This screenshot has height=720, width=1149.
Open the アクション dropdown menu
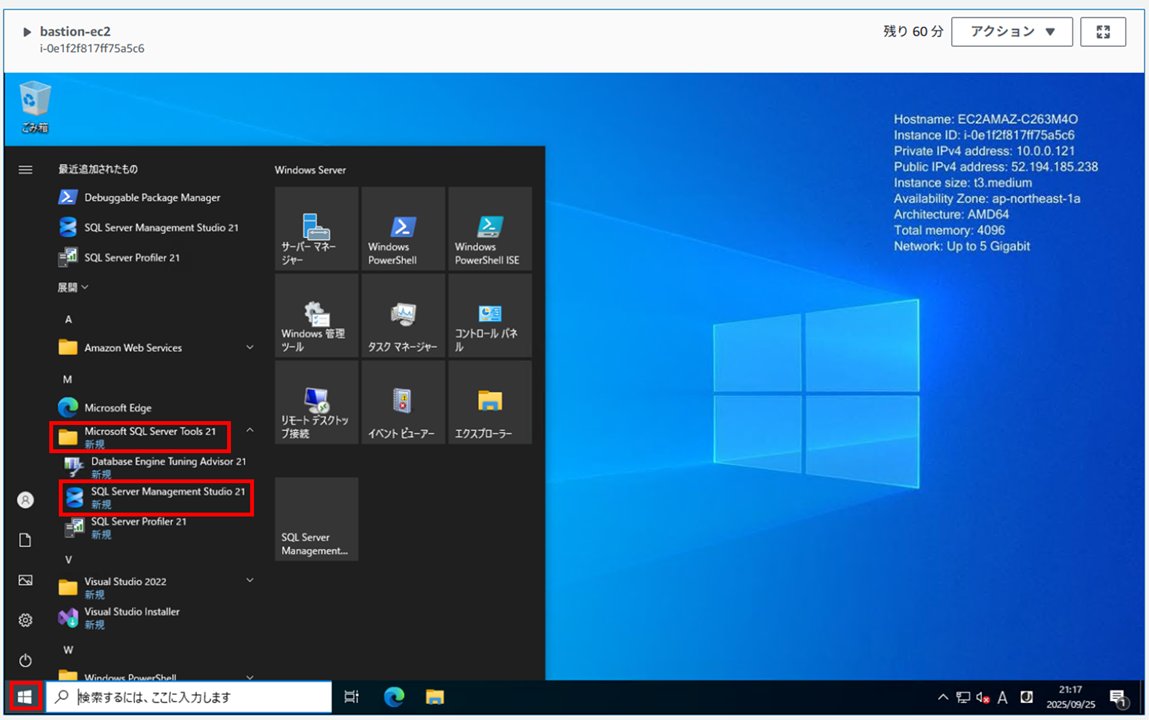click(x=1012, y=32)
